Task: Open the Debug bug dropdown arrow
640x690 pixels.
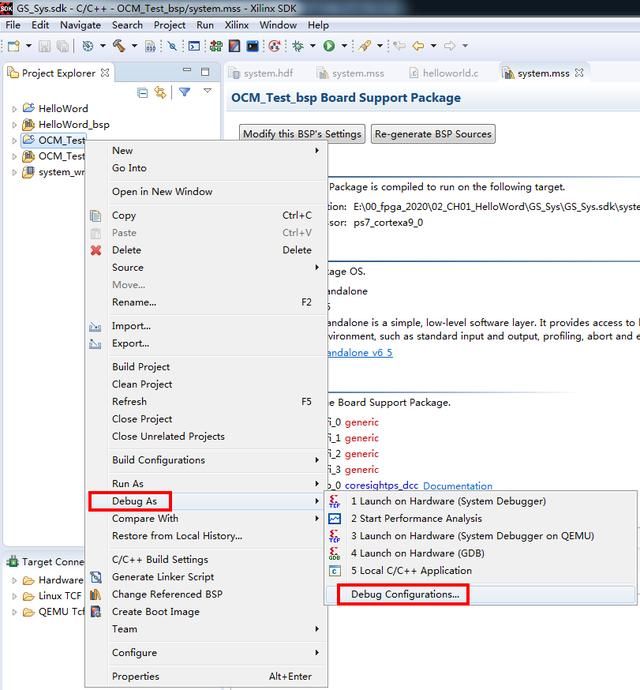Action: point(313,46)
